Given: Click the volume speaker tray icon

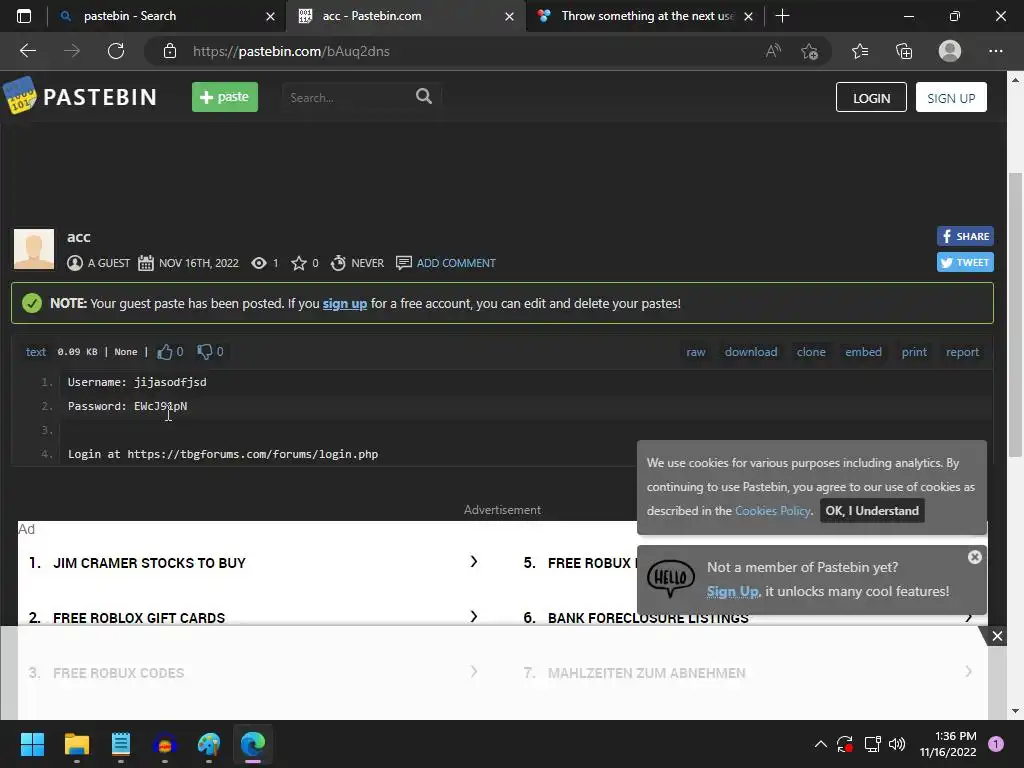Looking at the screenshot, I should (x=897, y=744).
